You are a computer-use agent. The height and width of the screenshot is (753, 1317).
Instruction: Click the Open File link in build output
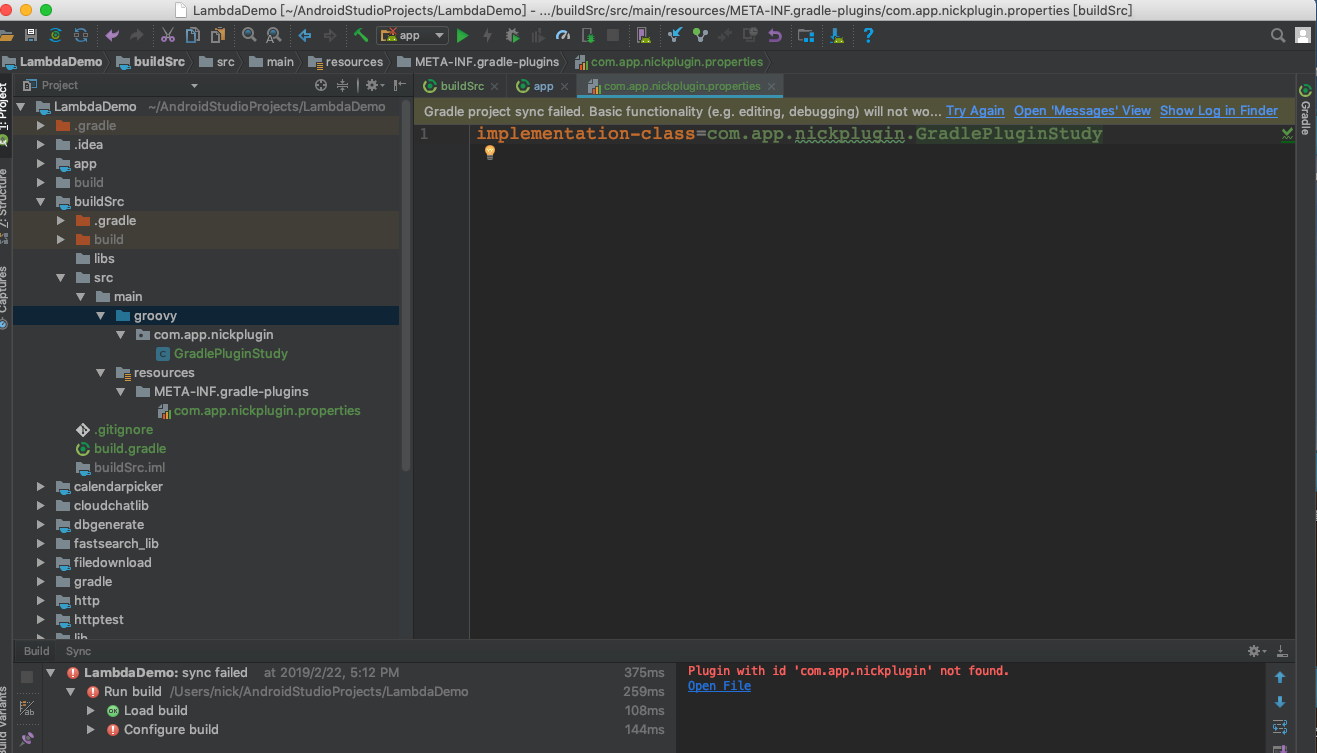click(x=719, y=686)
